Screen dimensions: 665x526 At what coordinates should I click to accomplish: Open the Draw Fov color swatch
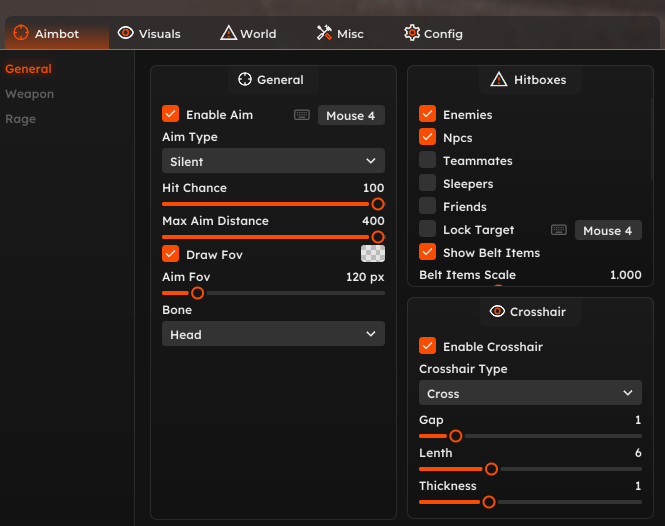point(373,254)
